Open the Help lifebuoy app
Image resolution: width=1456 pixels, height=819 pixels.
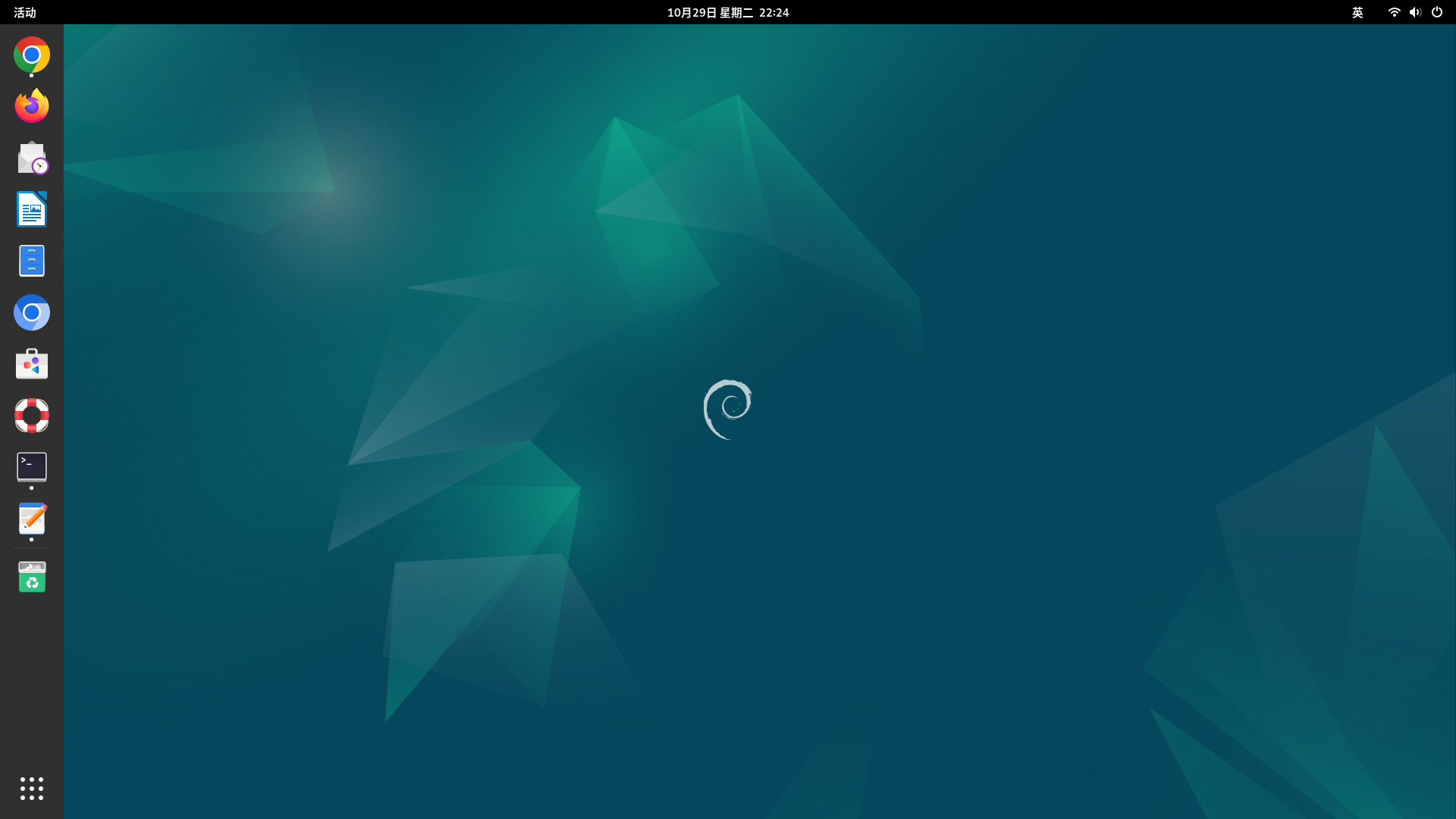[x=32, y=416]
